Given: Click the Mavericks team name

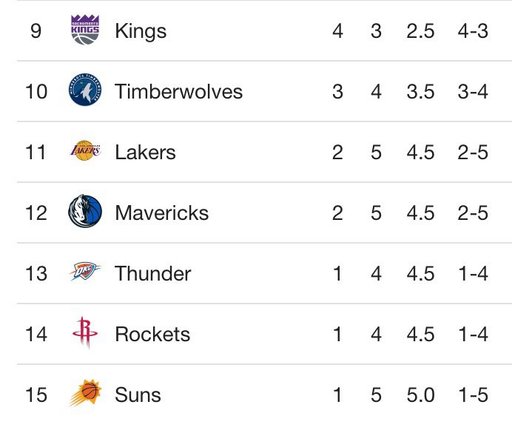Looking at the screenshot, I should pos(162,213).
